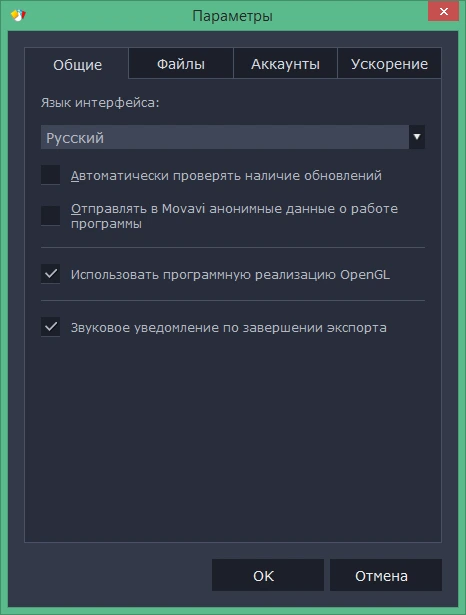Click the Звуковое уведомление по завершении экспорта label

pyautogui.click(x=229, y=328)
